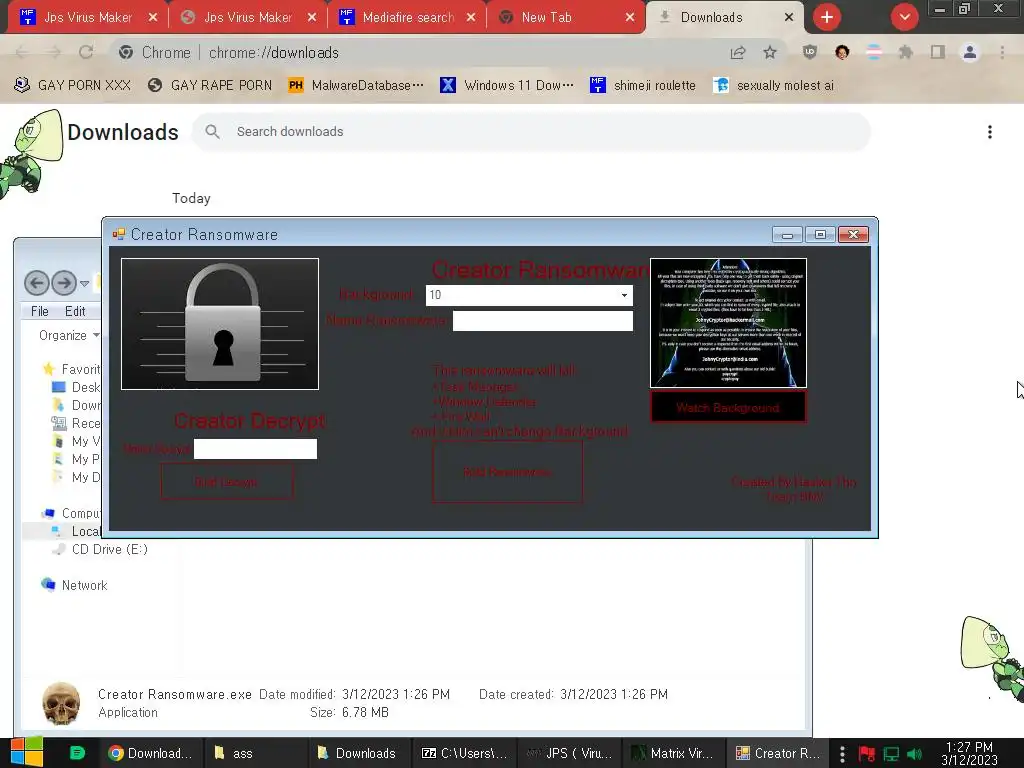The width and height of the screenshot is (1024, 768).
Task: Switch to the second Jps Virus Maker tab
Action: point(248,18)
